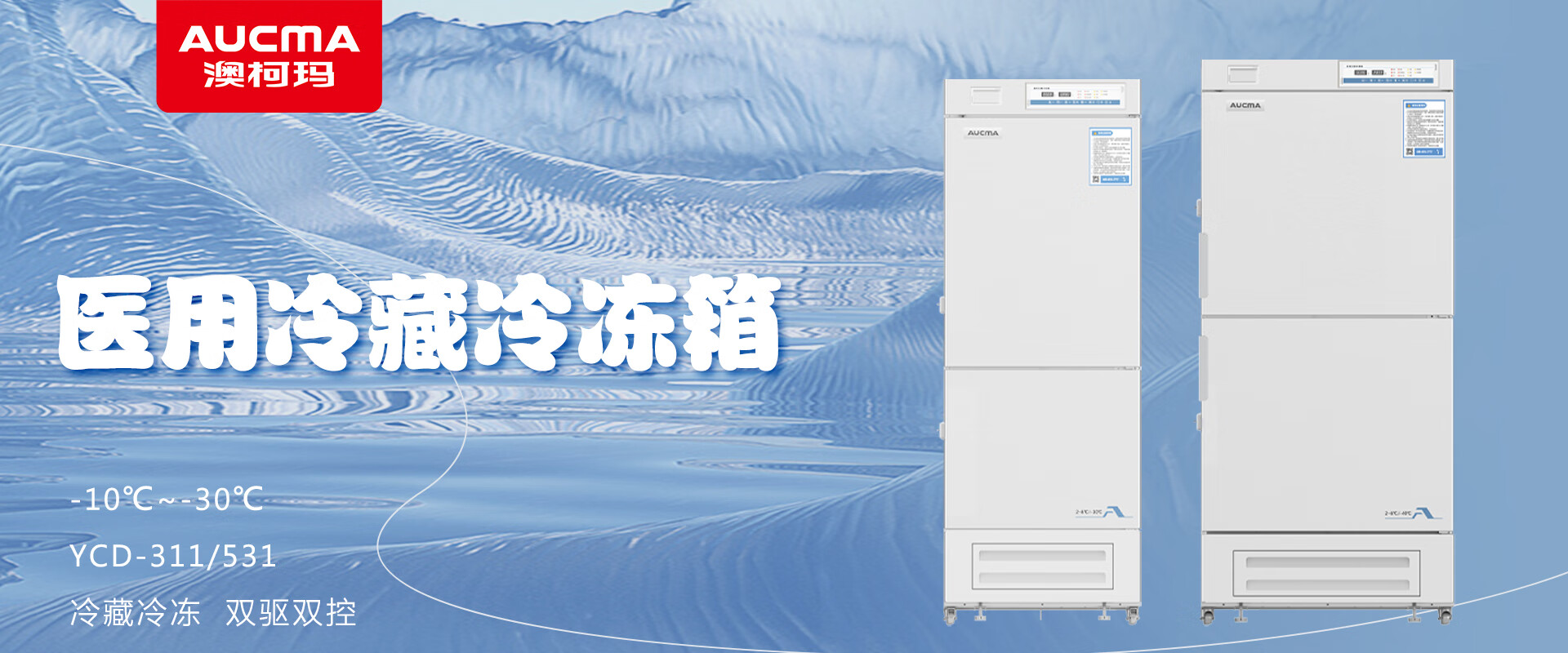Click control panel on right refrigerator

pyautogui.click(x=1387, y=74)
